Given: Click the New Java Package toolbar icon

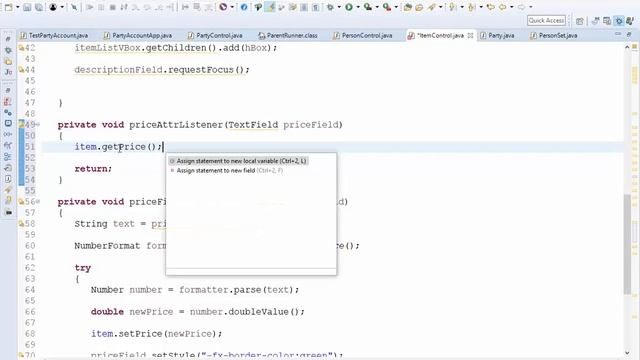Looking at the screenshot, I should point(407,7).
